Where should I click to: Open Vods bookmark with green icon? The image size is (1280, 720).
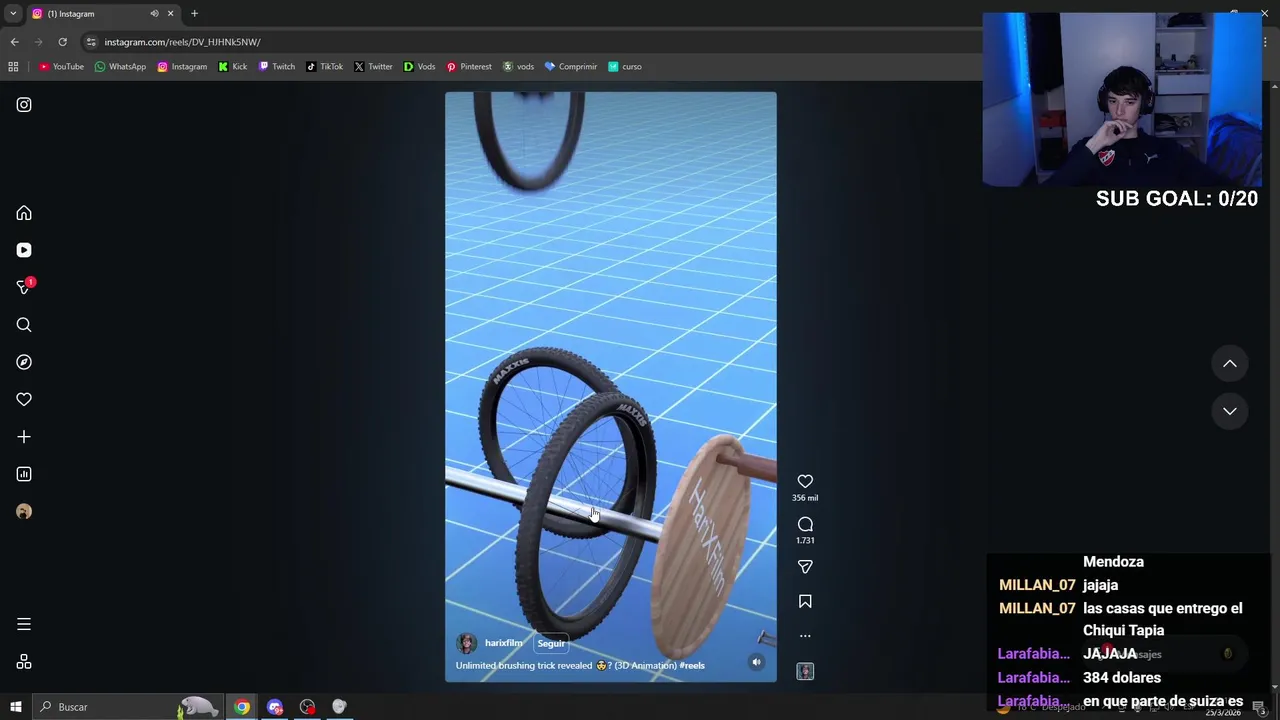pos(420,67)
